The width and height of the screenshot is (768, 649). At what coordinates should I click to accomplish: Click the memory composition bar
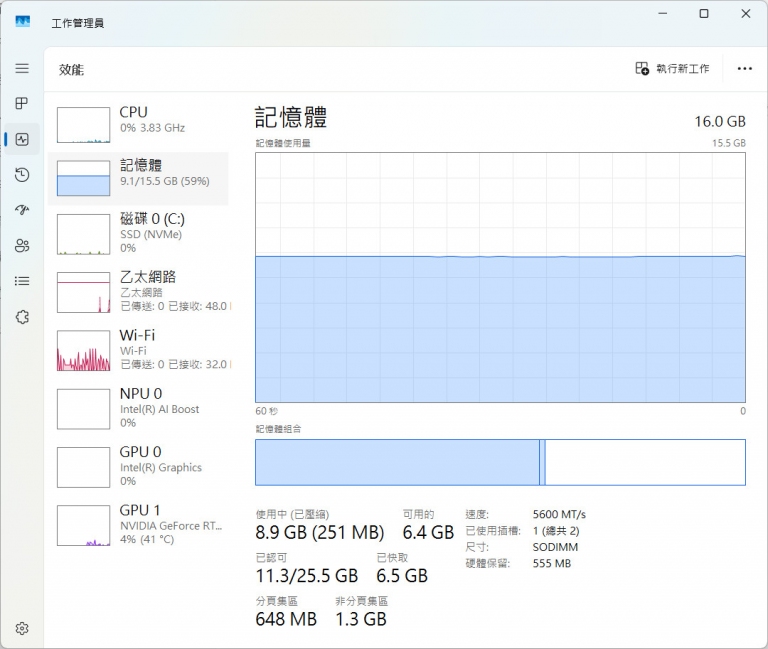click(x=500, y=462)
